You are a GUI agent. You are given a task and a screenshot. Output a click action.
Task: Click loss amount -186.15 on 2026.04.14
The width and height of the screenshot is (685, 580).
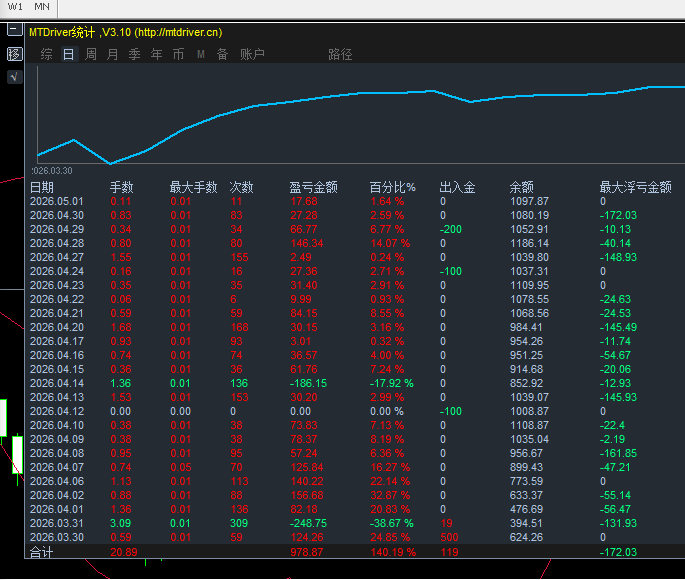(308, 383)
